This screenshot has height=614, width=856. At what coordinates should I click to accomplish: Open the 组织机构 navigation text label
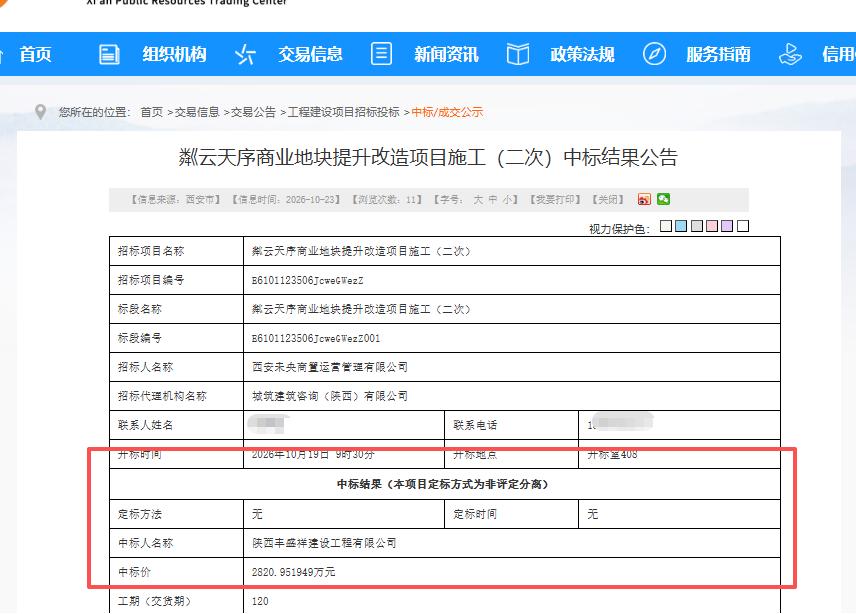174,54
